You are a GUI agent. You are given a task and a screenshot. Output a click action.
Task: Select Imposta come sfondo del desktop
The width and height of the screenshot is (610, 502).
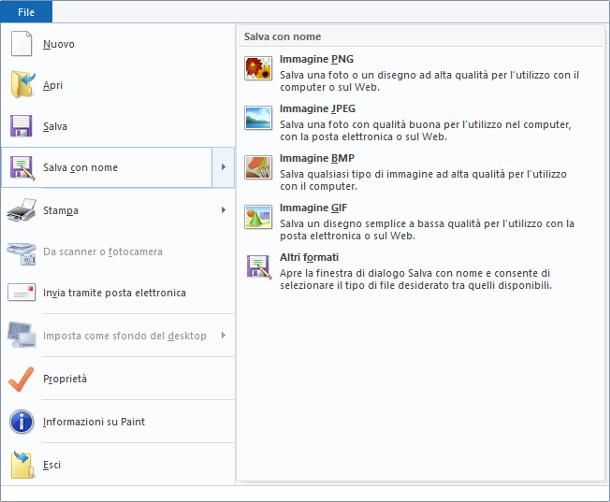click(x=118, y=335)
